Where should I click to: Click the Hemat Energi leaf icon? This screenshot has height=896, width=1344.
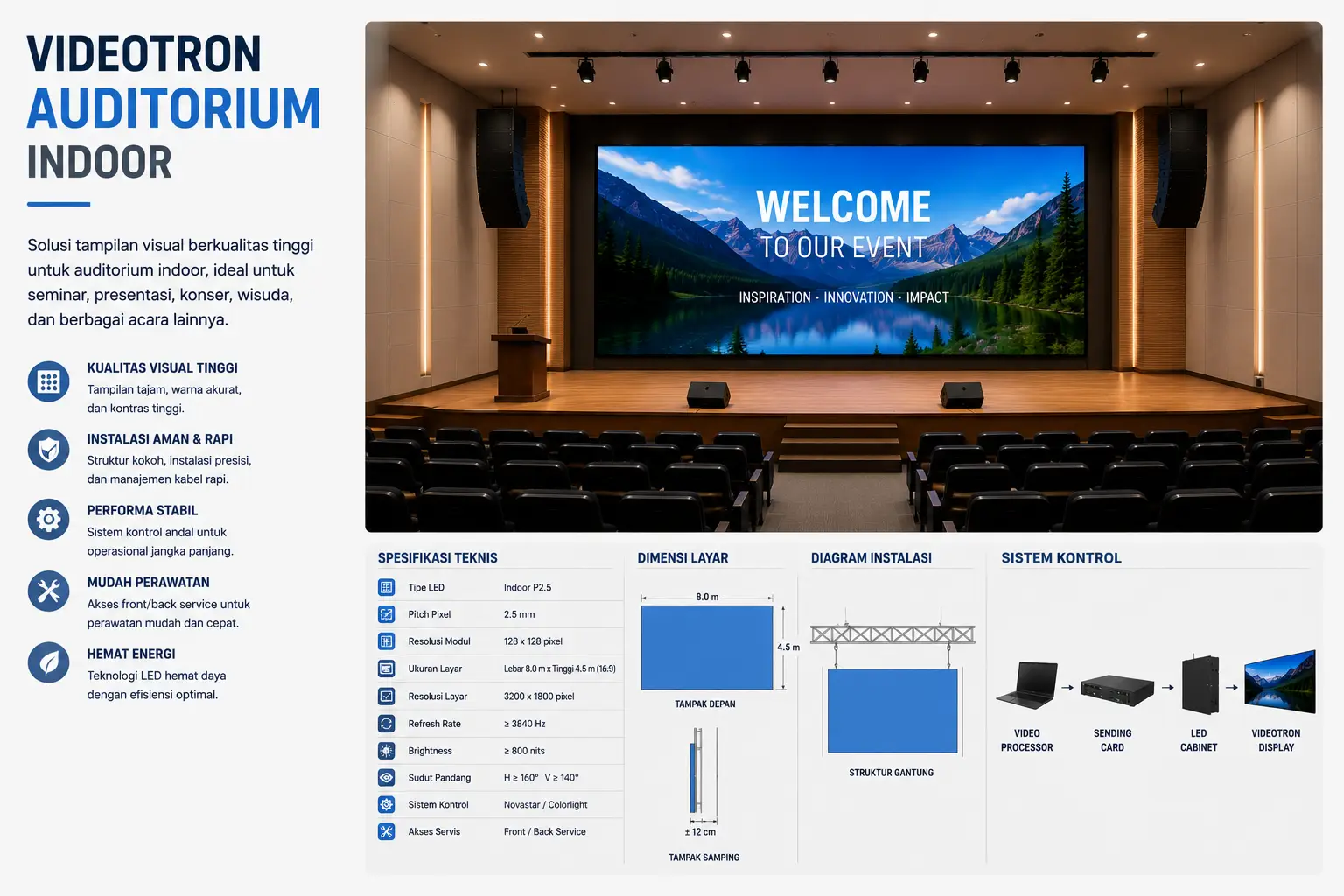(48, 662)
